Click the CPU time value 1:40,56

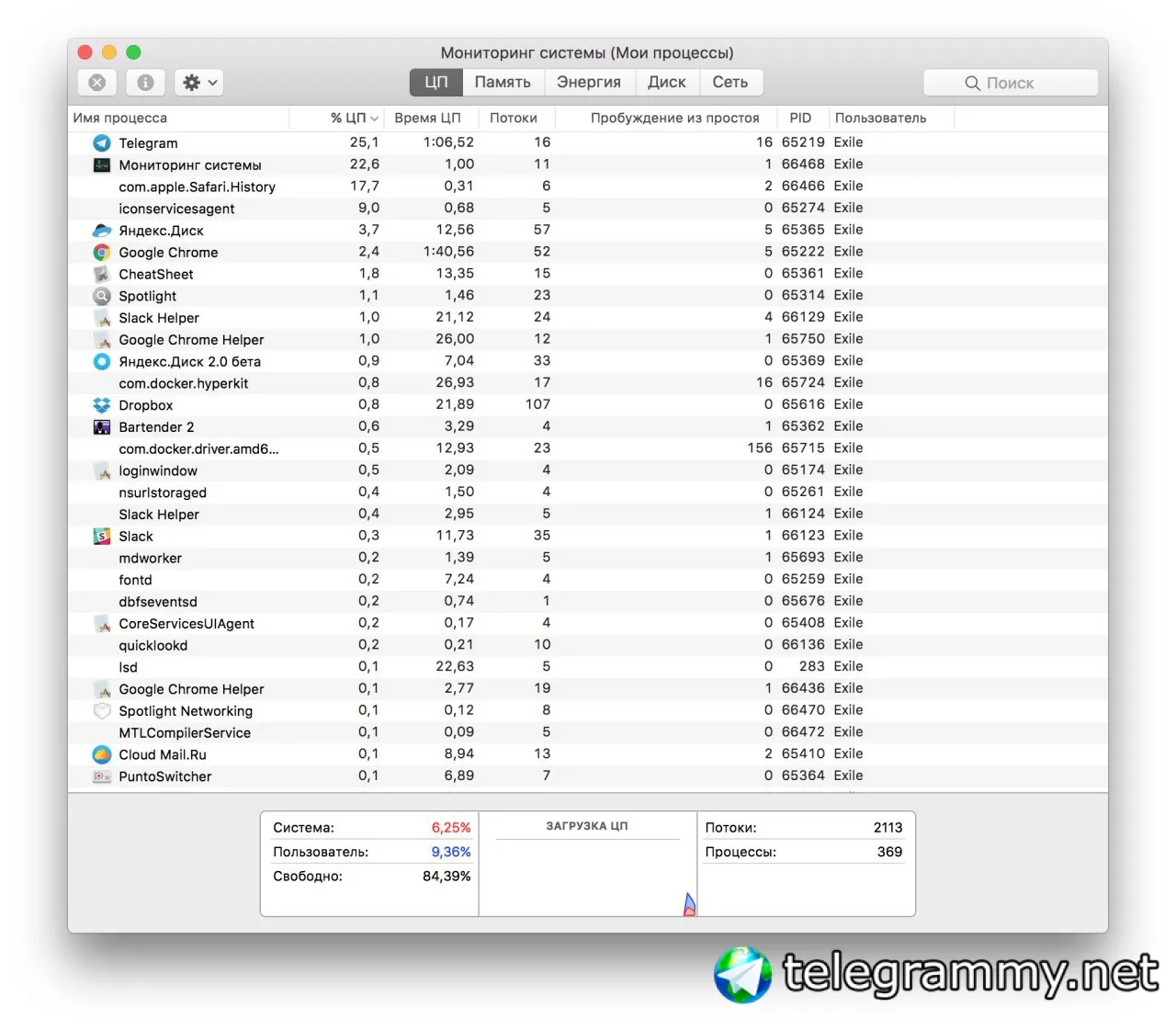pos(449,252)
